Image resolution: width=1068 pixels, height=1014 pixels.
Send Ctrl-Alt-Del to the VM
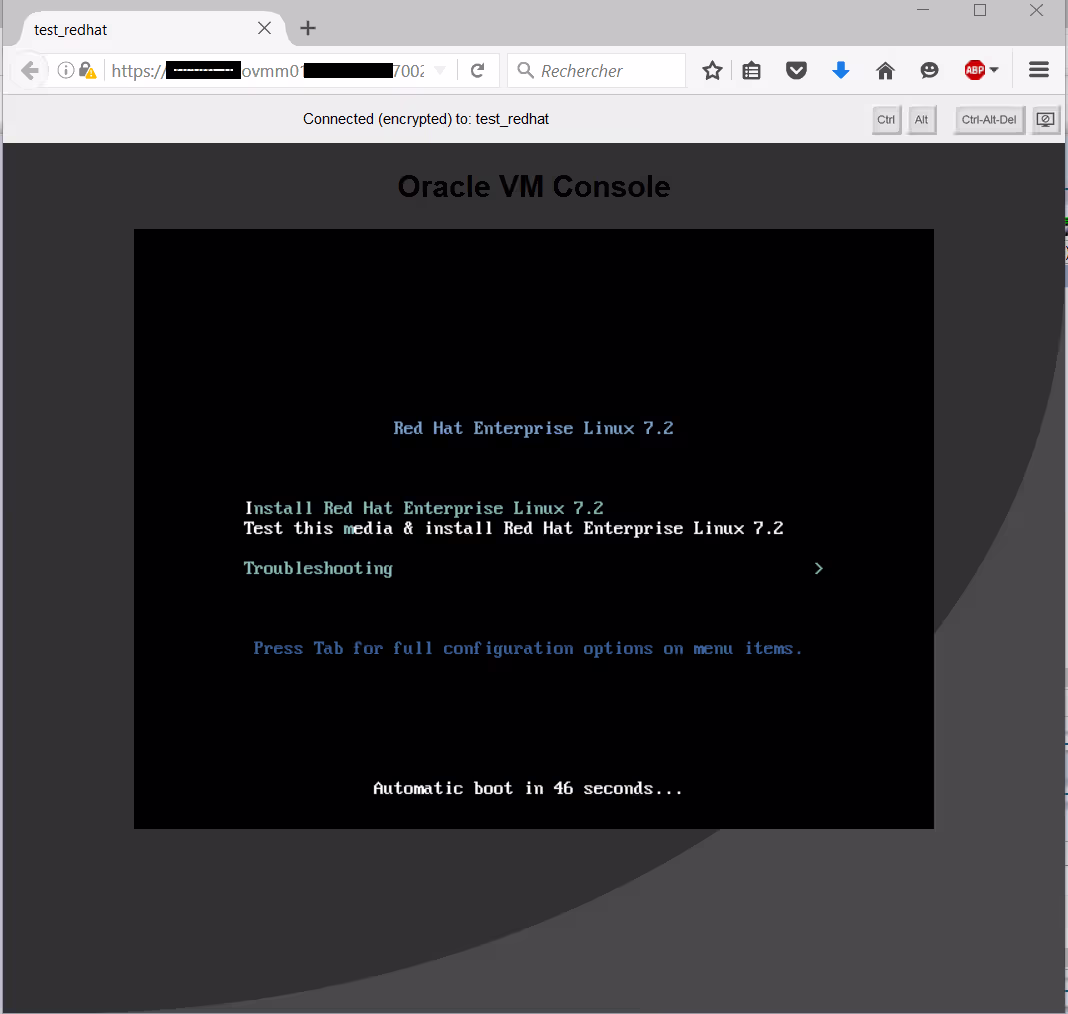(x=988, y=120)
